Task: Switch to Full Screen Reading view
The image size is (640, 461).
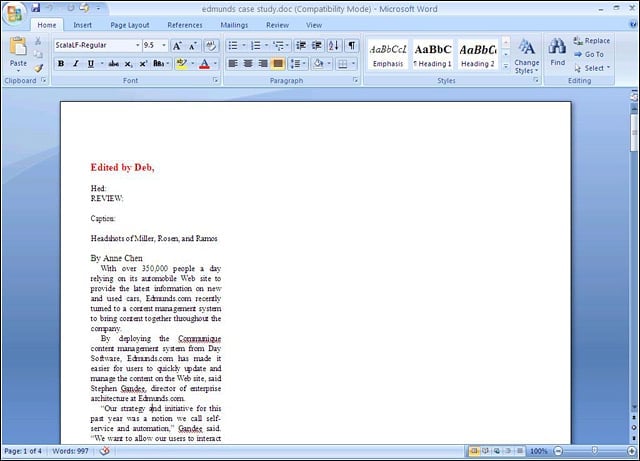Action: [x=485, y=451]
